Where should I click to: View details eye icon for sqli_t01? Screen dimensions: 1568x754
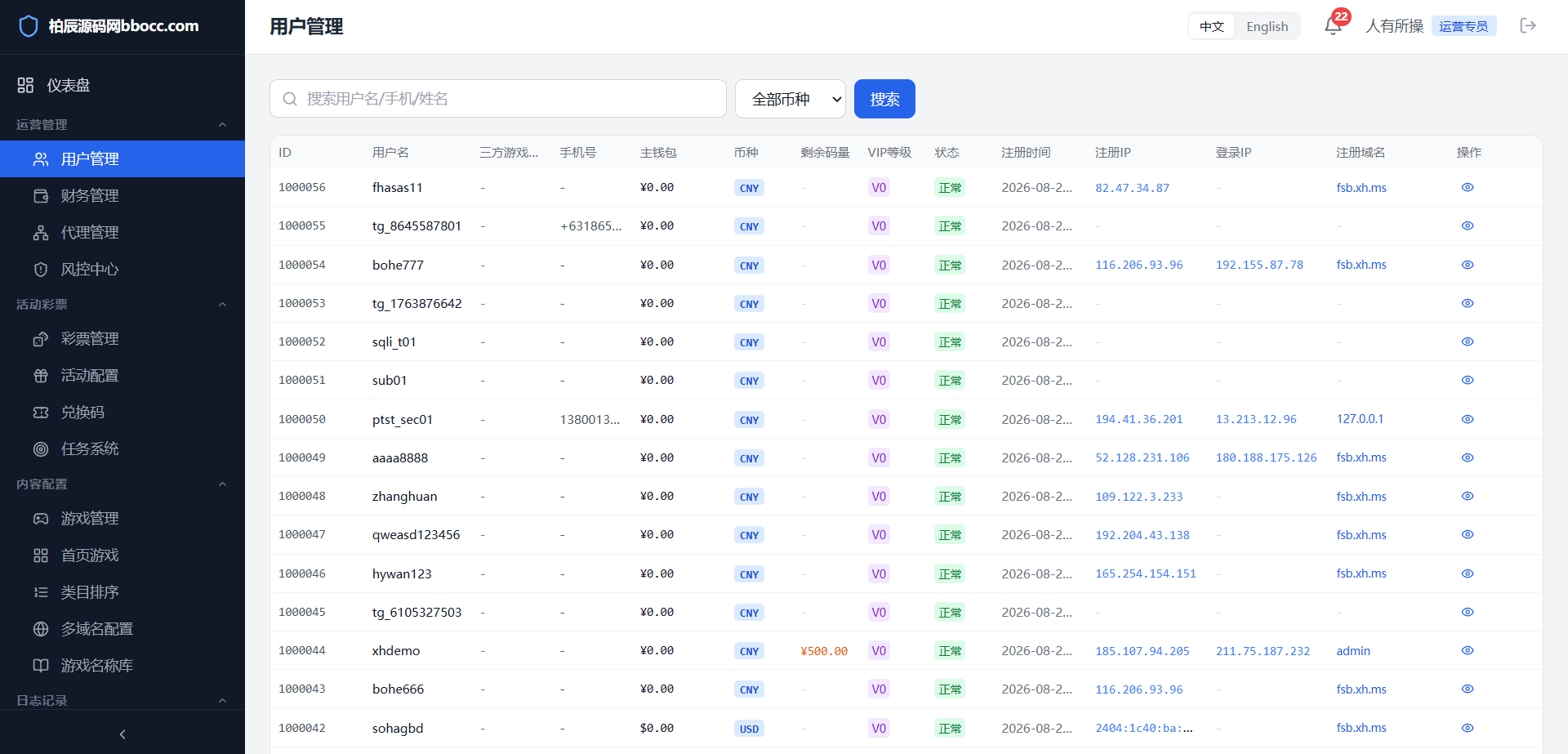coord(1468,341)
